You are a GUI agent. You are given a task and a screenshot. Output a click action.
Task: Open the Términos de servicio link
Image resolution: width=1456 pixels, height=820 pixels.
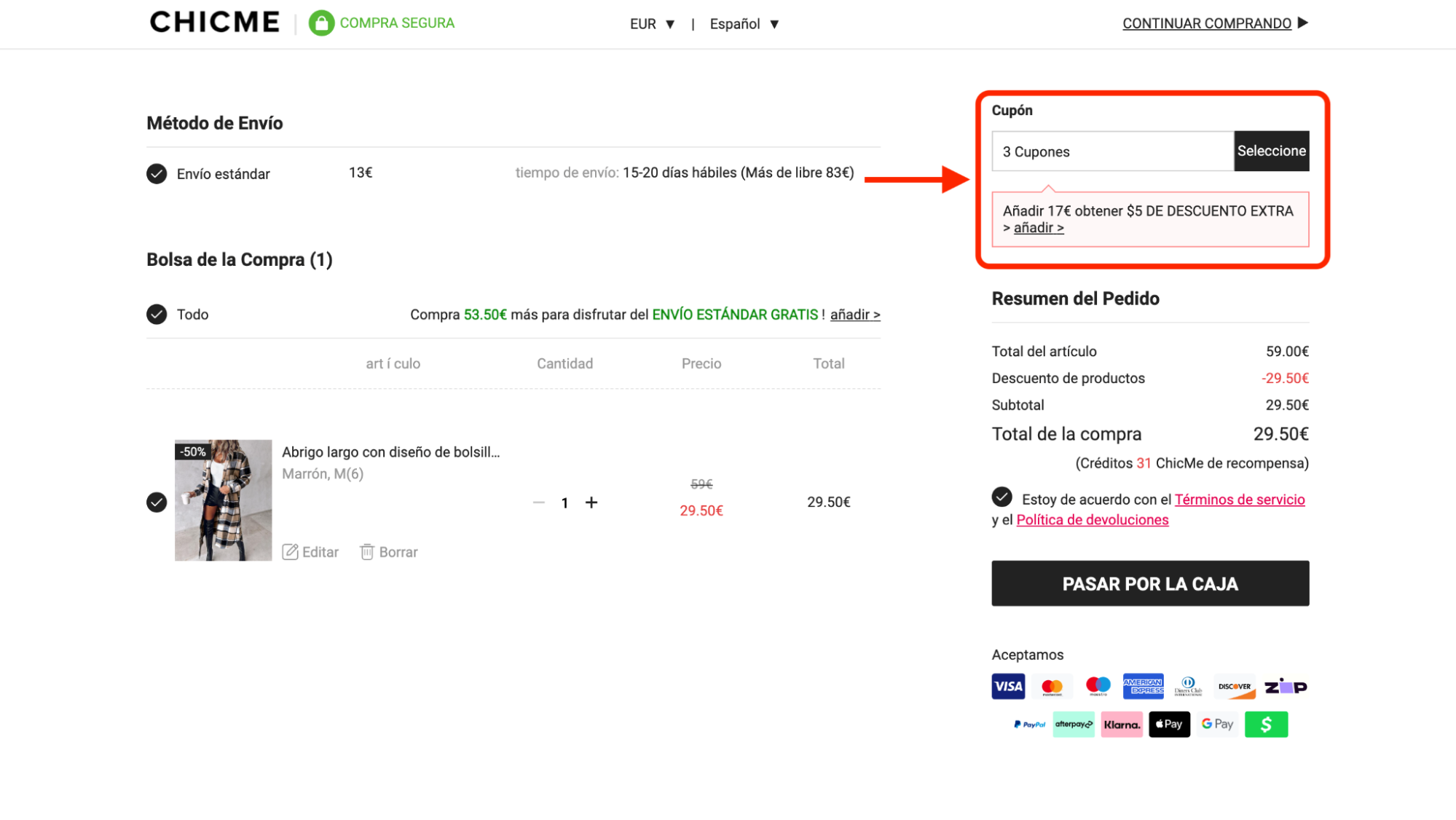[x=1239, y=500]
